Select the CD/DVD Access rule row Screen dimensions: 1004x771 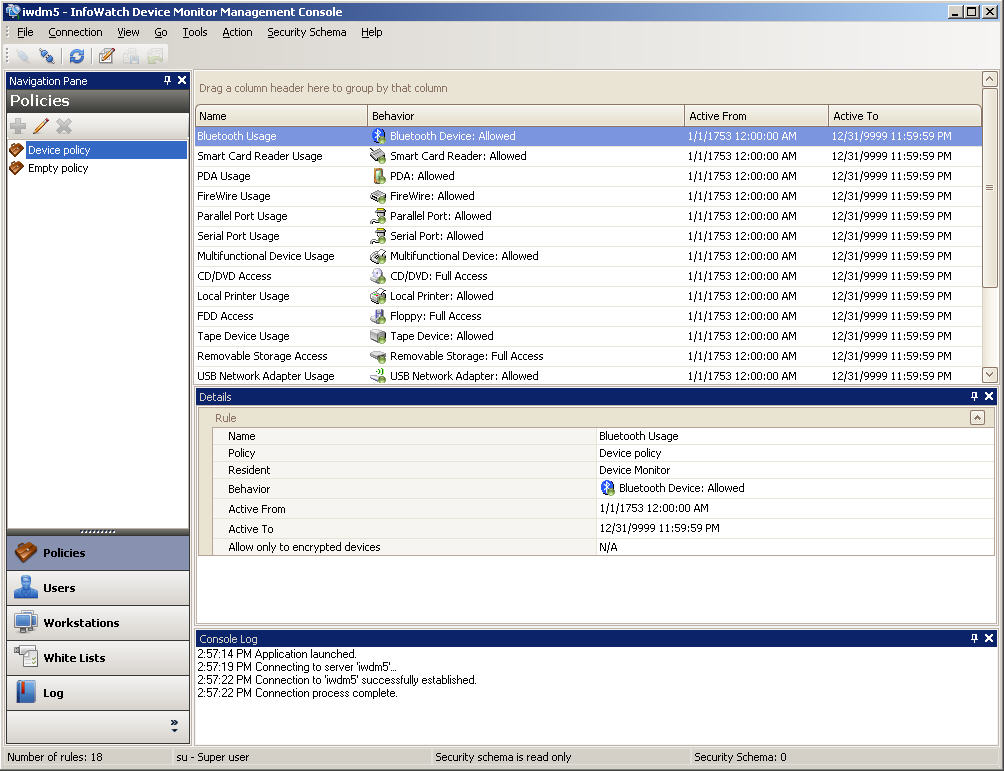pyautogui.click(x=588, y=276)
